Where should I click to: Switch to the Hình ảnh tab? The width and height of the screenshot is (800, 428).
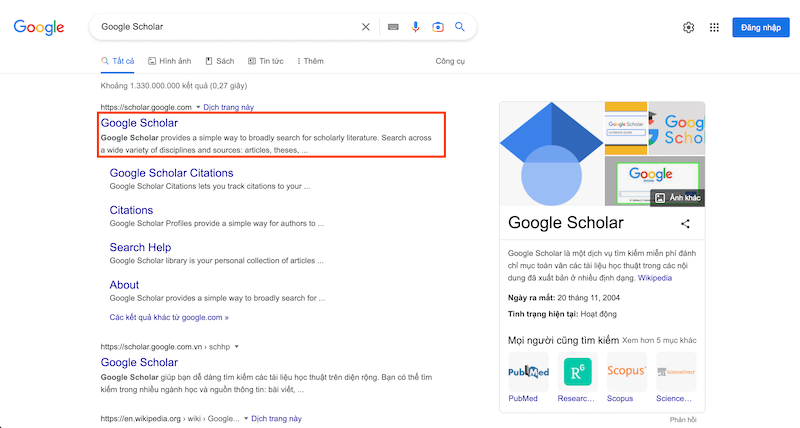point(169,61)
